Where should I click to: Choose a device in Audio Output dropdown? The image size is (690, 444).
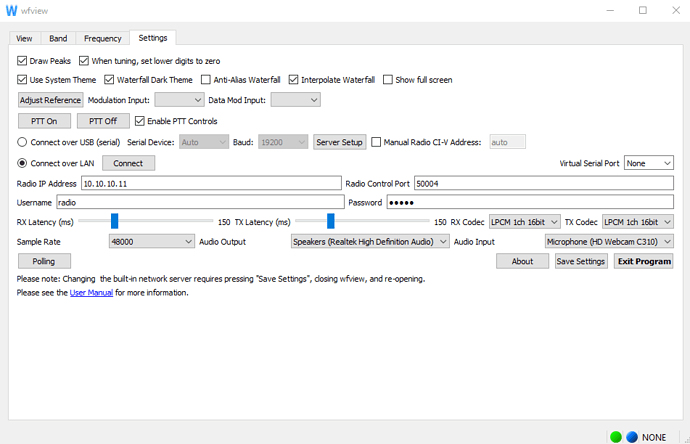coord(370,242)
